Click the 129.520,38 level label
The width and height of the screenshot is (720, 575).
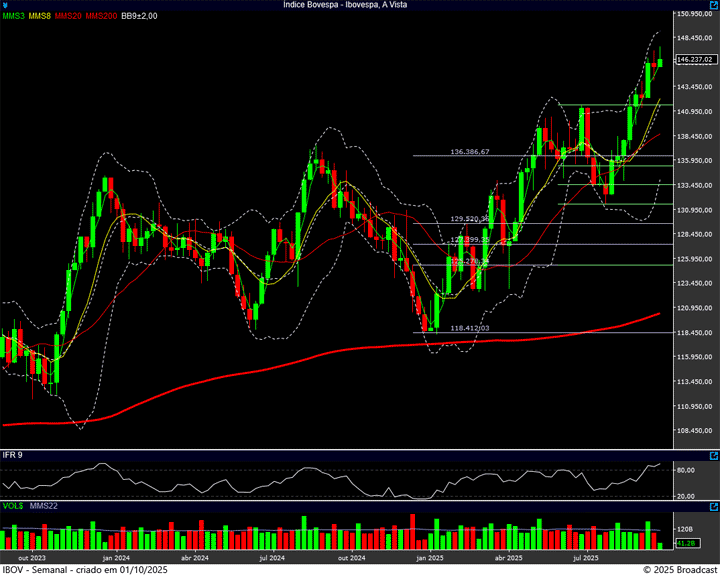point(470,219)
